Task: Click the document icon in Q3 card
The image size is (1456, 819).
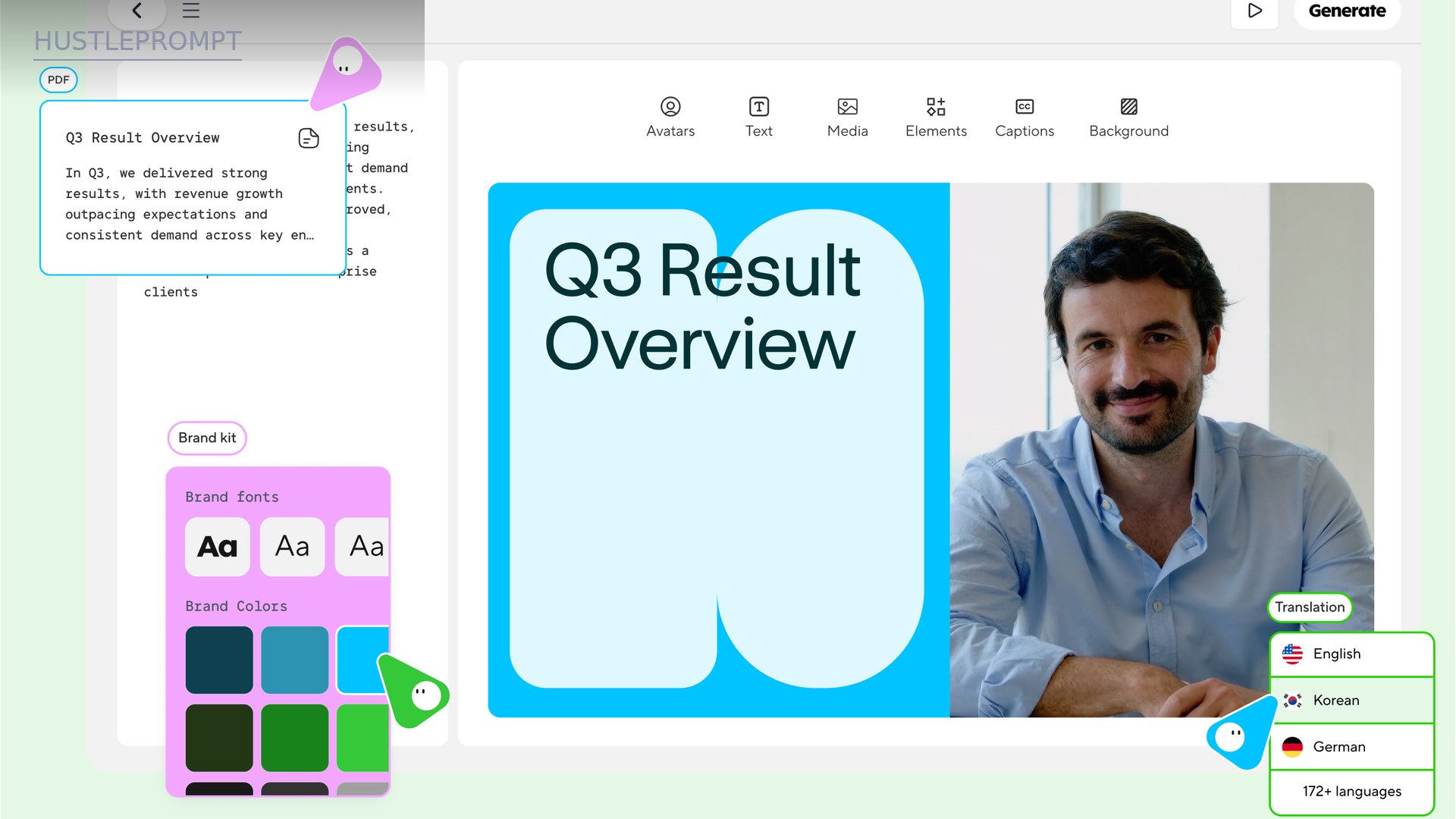Action: (x=309, y=138)
